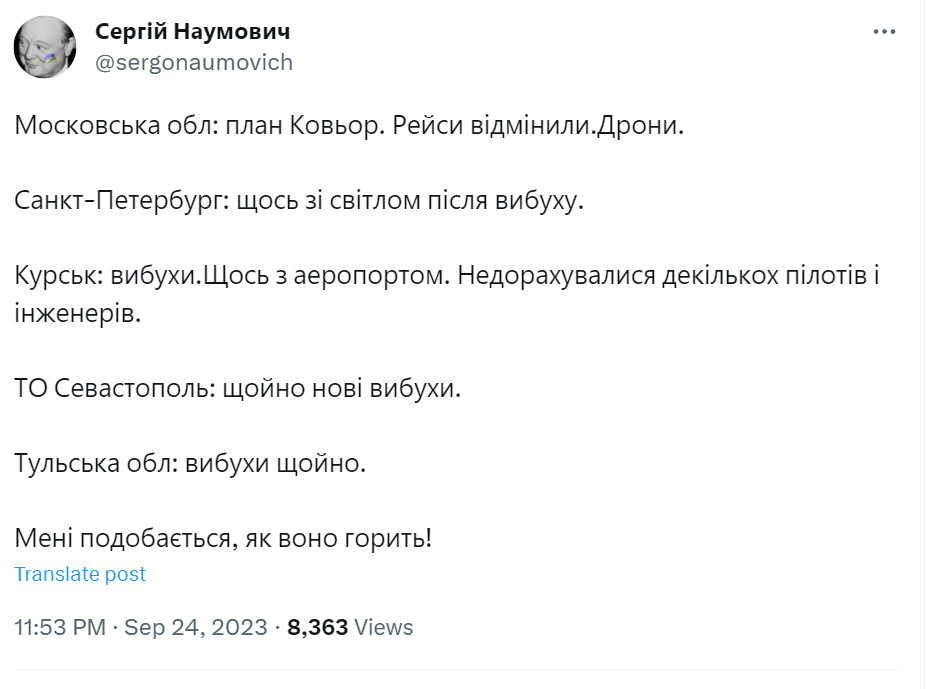This screenshot has height=689, width=930.
Task: Click the 8,363 view count number
Action: point(317,628)
